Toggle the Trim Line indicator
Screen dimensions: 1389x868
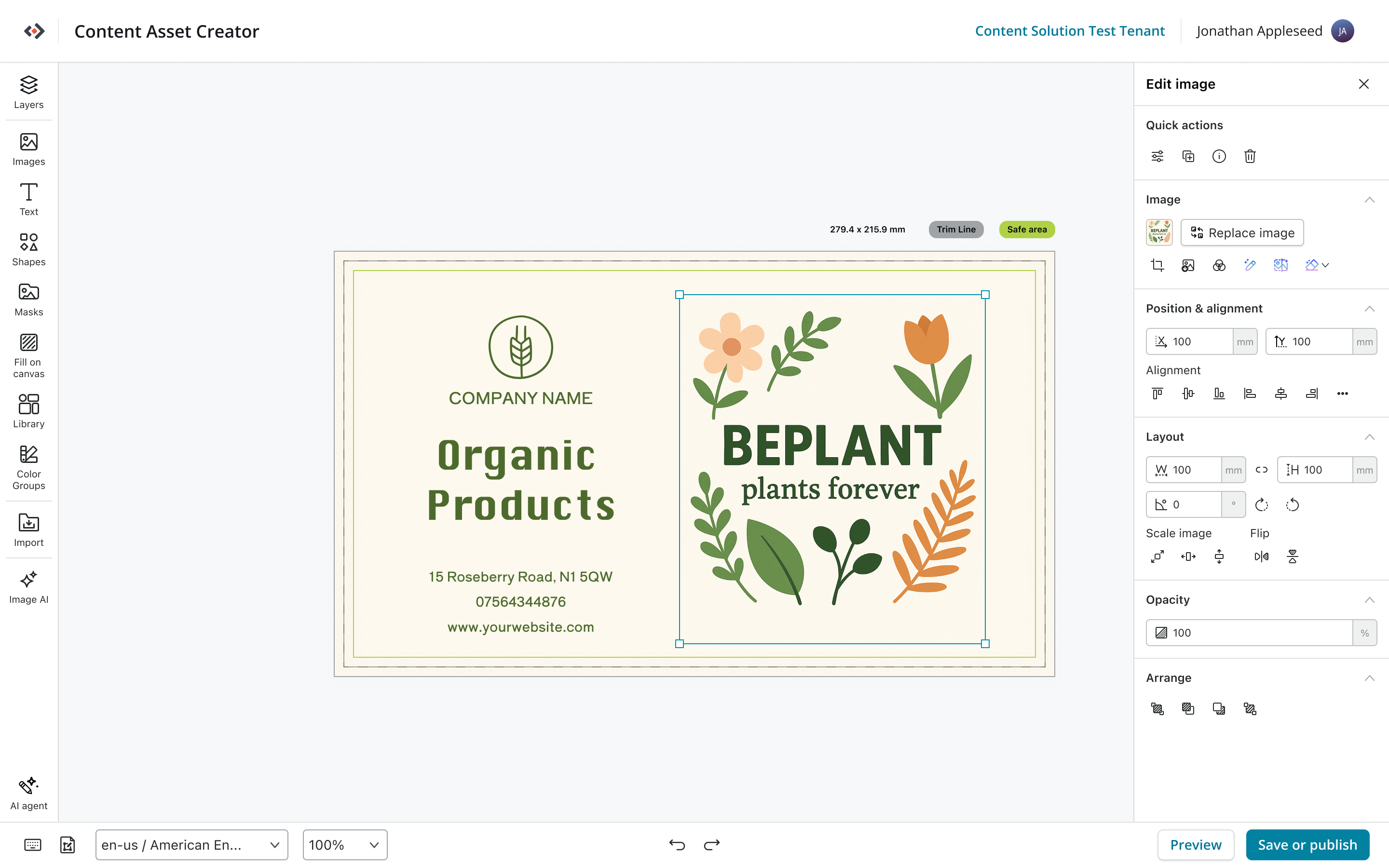coord(956,229)
